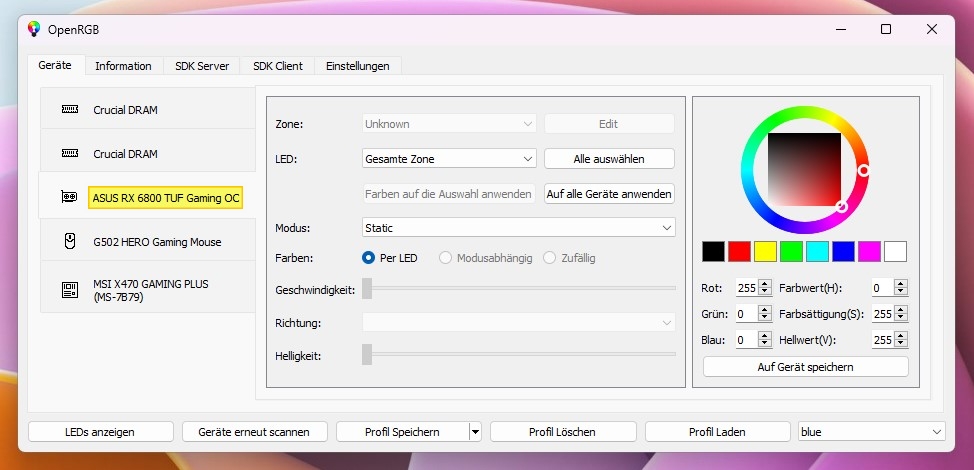Pick the cyan color swatch
Viewport: 974px width, 470px height.
817,251
